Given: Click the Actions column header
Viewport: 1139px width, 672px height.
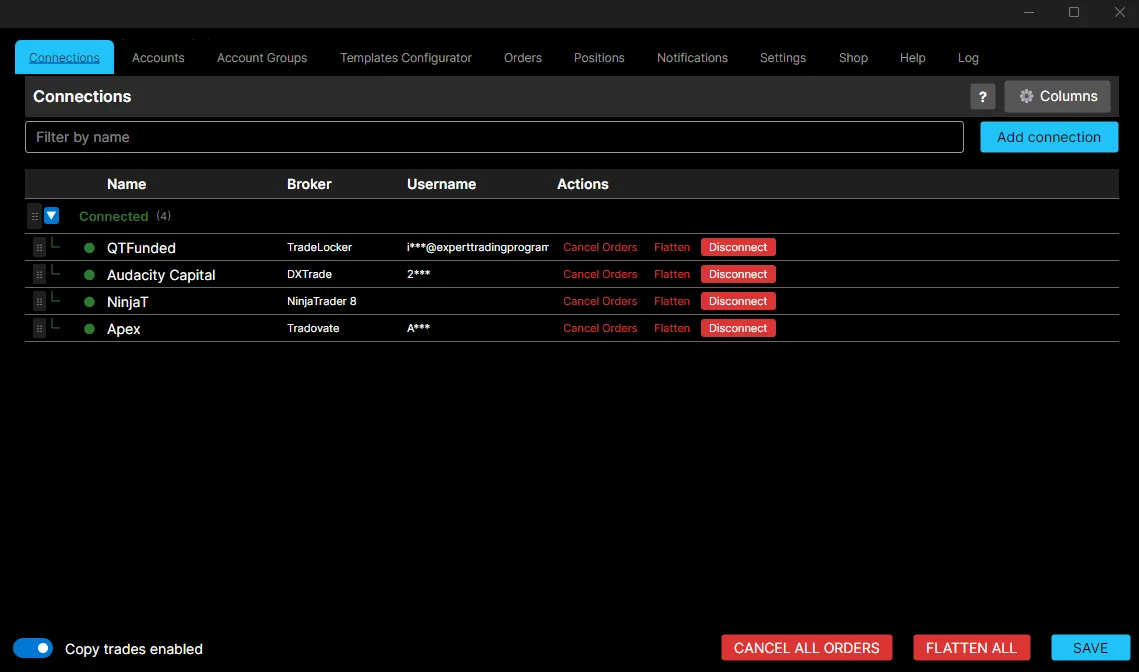Looking at the screenshot, I should click(583, 184).
